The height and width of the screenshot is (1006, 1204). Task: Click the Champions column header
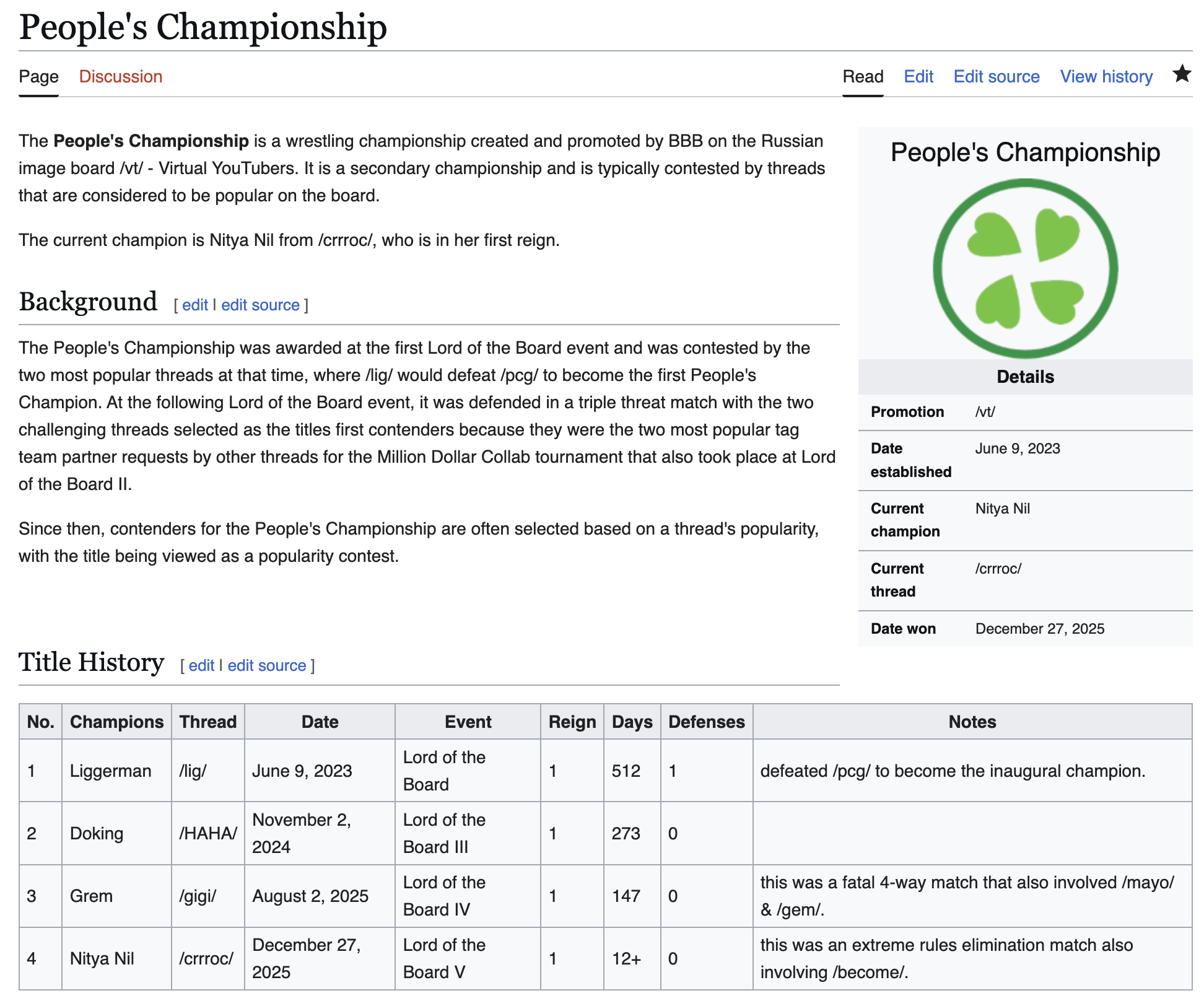coord(116,722)
